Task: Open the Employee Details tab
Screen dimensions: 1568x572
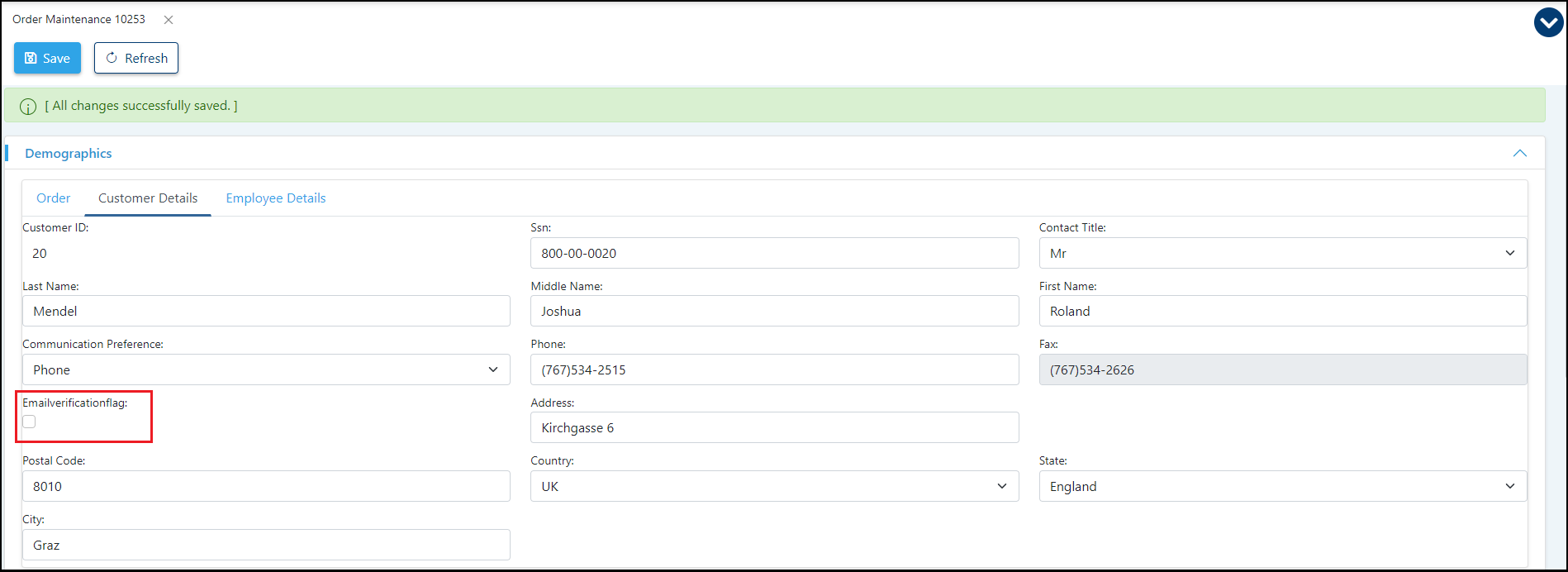Action: point(276,198)
